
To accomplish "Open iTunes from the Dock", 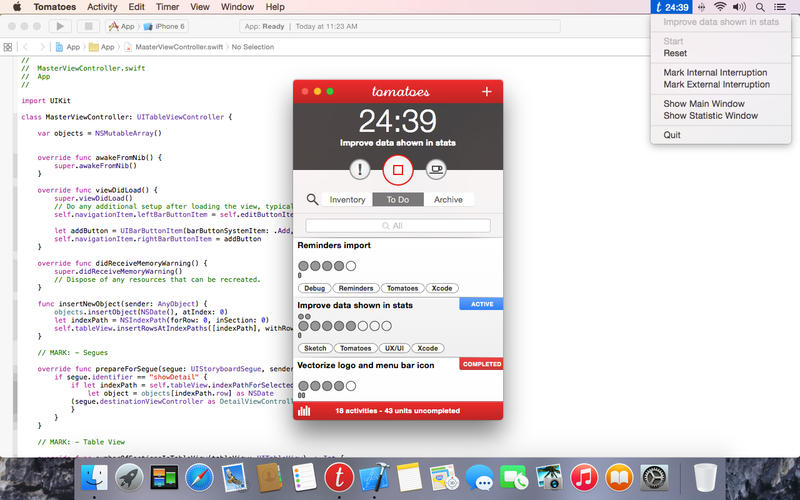I will coord(584,478).
